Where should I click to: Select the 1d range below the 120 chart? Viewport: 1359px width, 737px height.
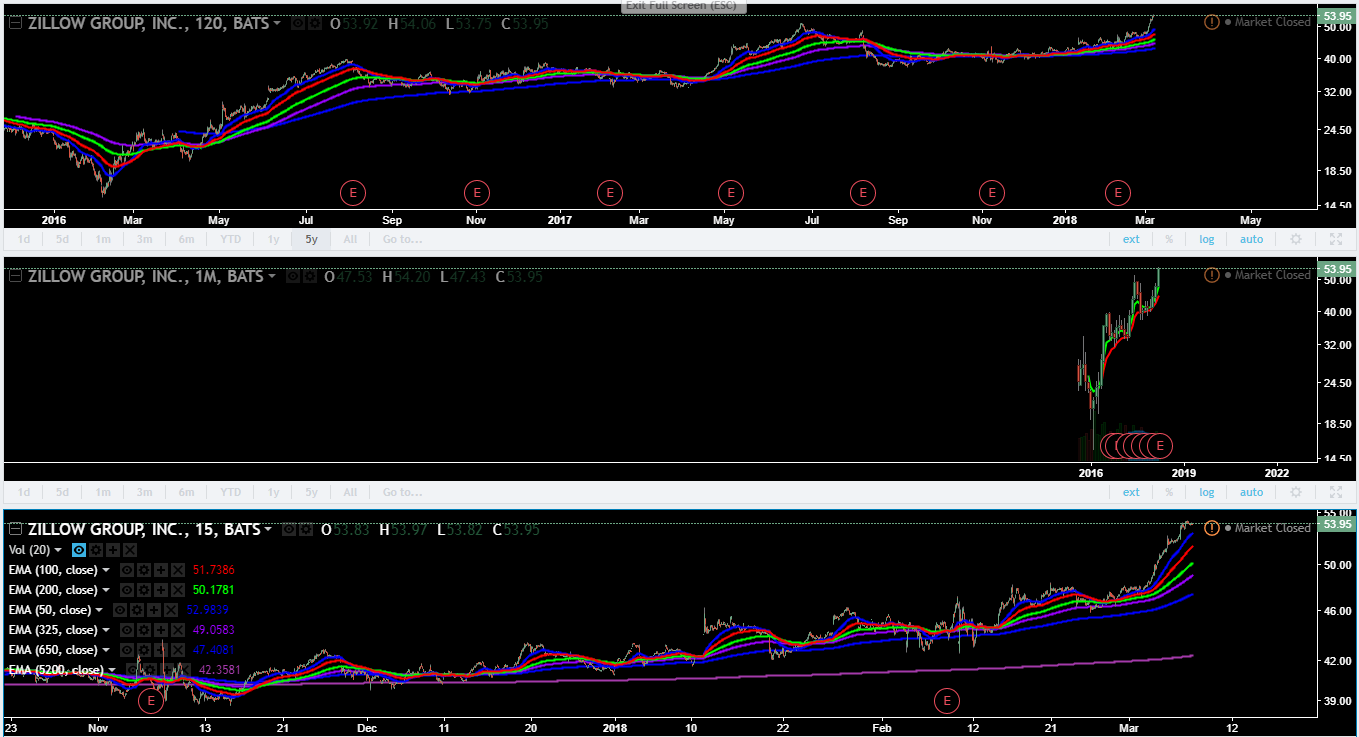24,239
